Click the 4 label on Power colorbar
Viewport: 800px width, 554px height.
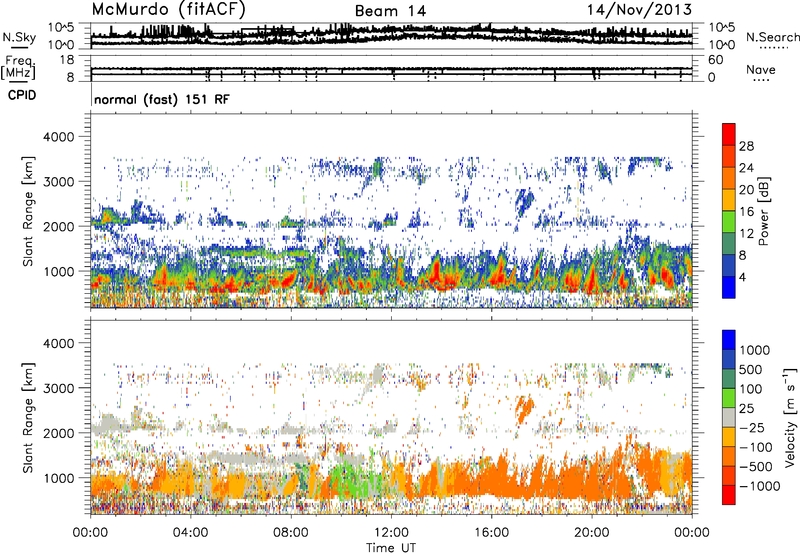pyautogui.click(x=742, y=277)
